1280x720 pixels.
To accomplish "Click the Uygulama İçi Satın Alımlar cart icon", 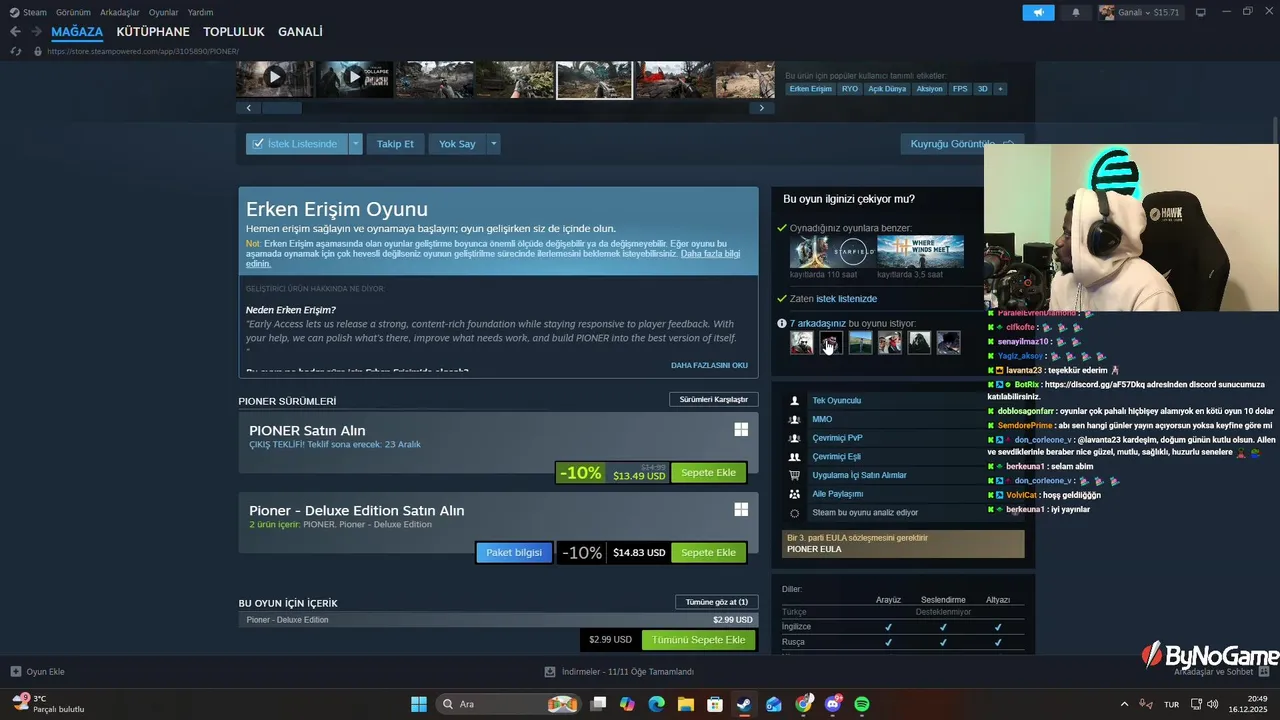I will pos(794,475).
